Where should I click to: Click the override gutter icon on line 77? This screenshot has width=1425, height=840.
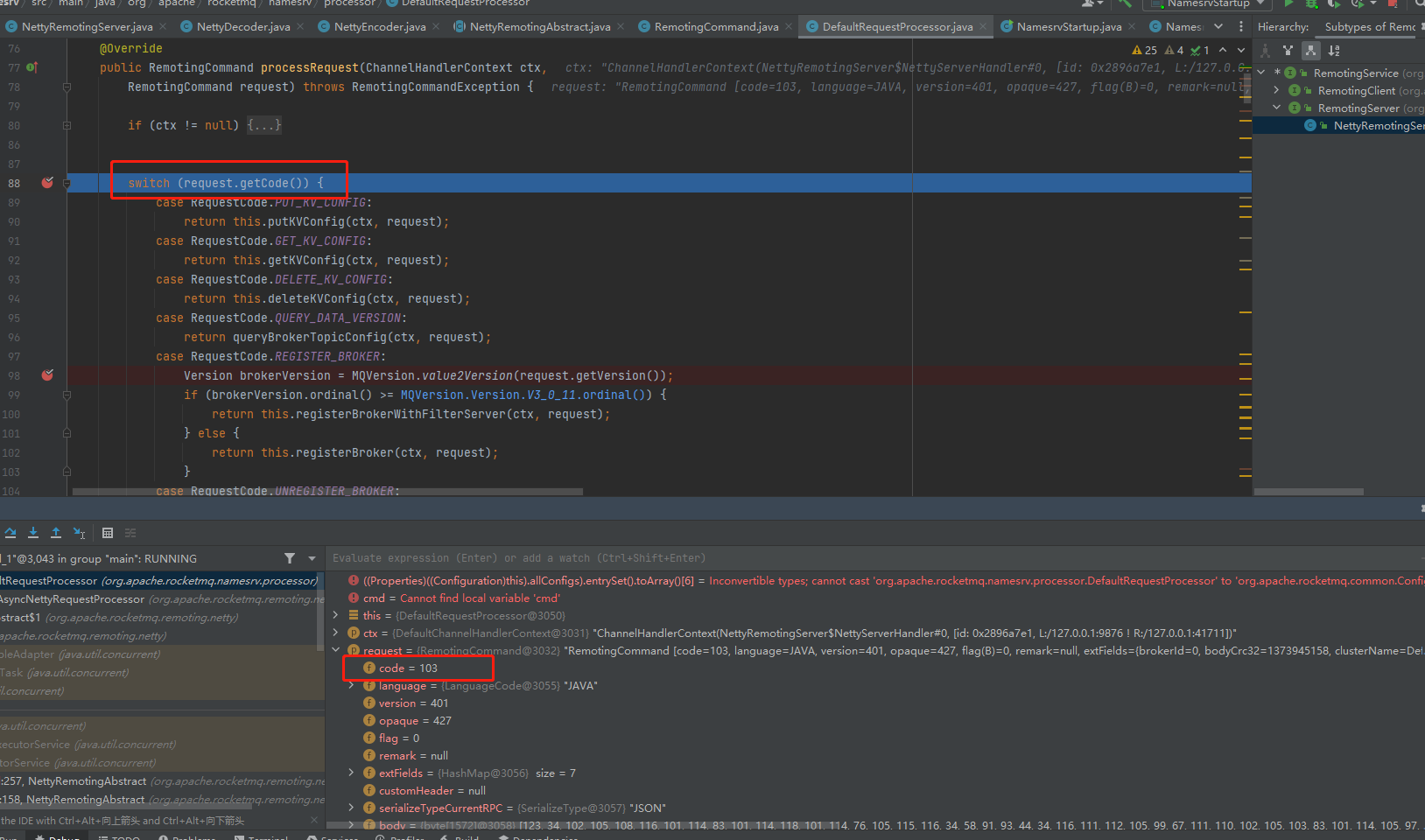(32, 67)
